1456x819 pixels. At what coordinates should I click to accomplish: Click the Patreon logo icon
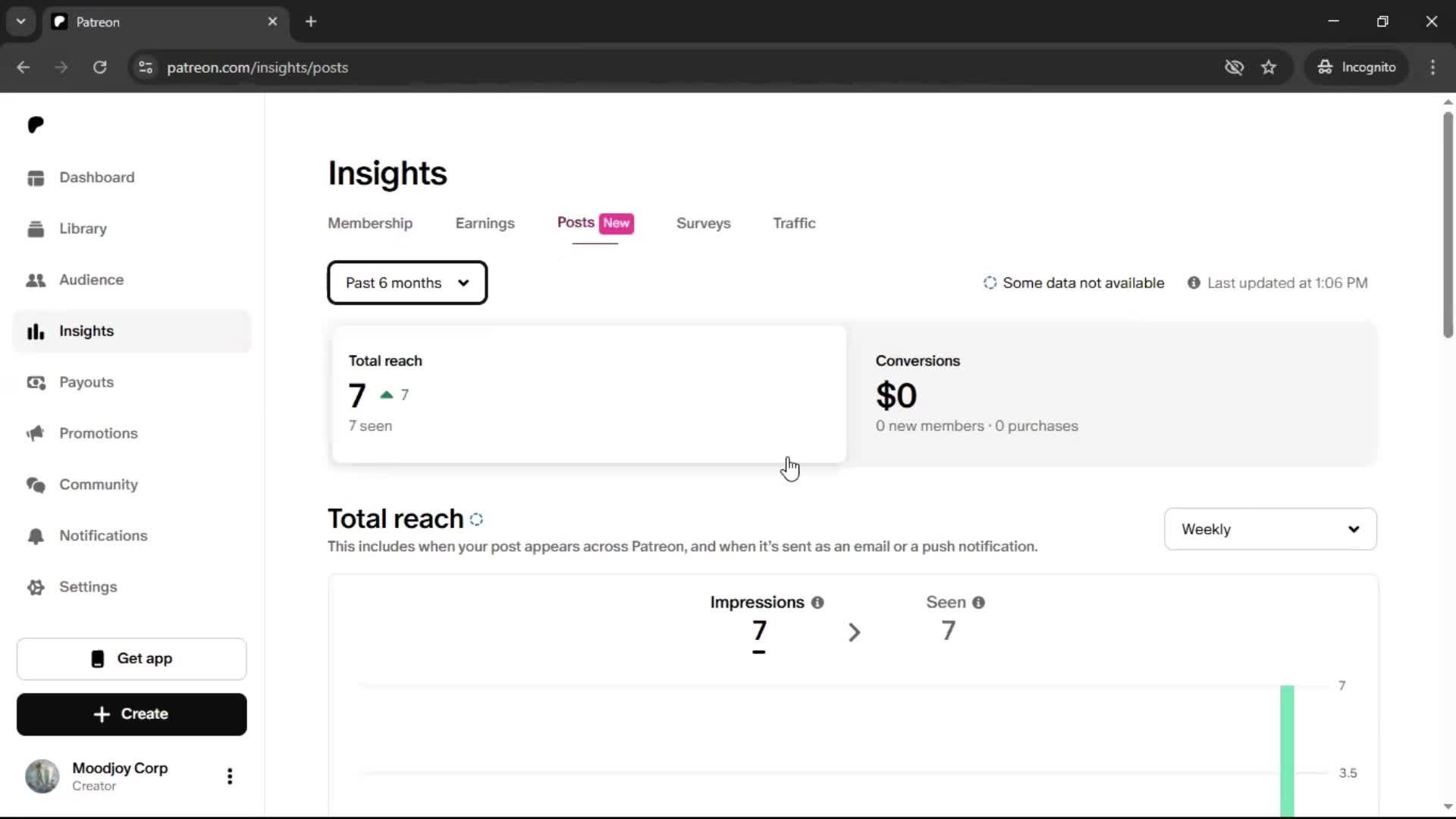(x=36, y=124)
